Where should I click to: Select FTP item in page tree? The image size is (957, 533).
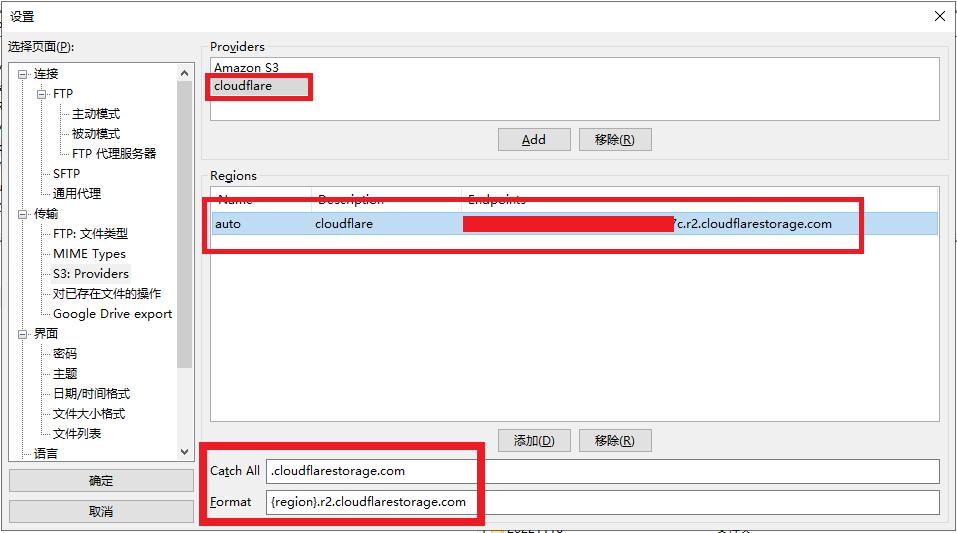coord(63,94)
